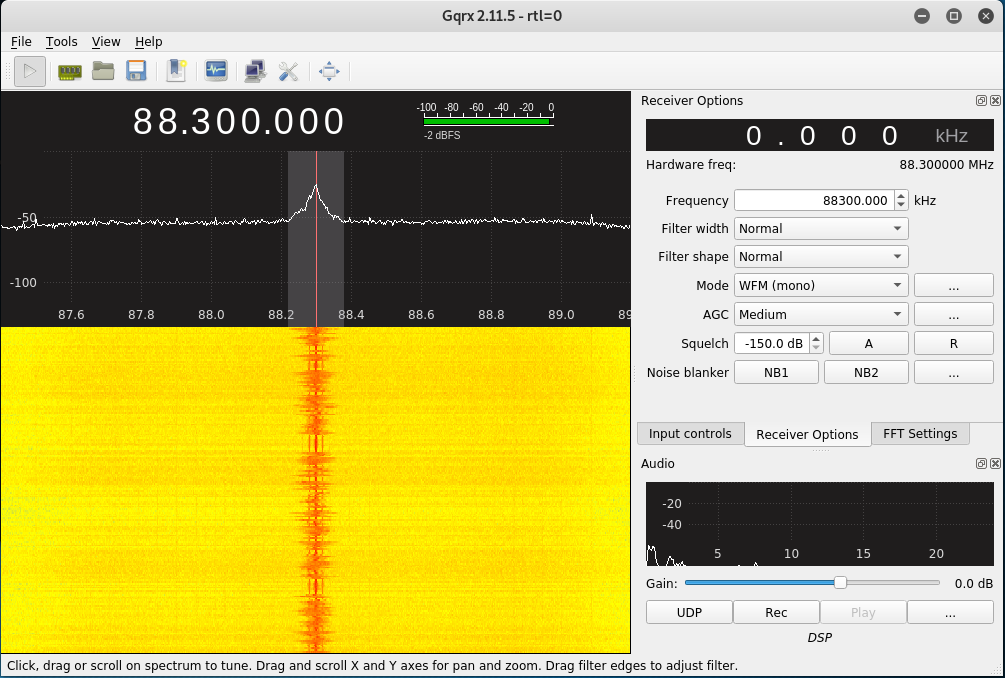
Task: Open DSP settings with the wrench icon
Action: pyautogui.click(x=290, y=70)
